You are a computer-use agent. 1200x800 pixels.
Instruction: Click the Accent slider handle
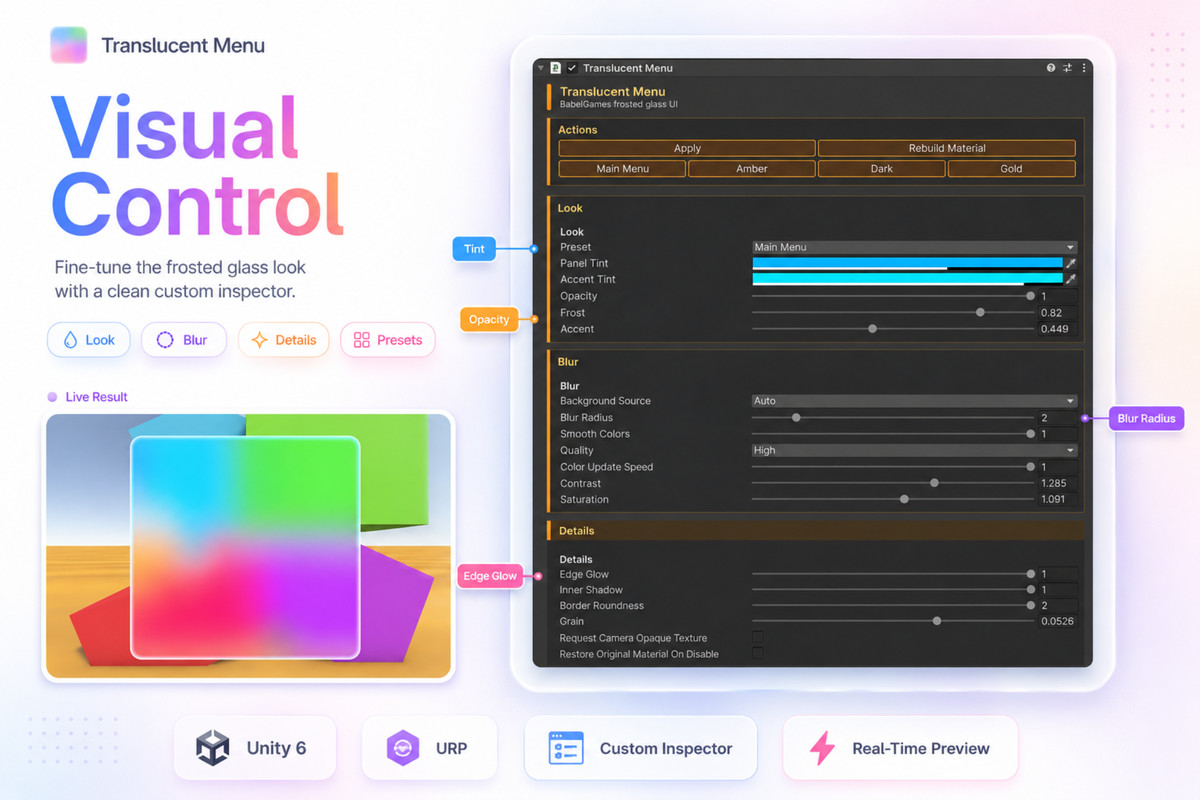(873, 328)
